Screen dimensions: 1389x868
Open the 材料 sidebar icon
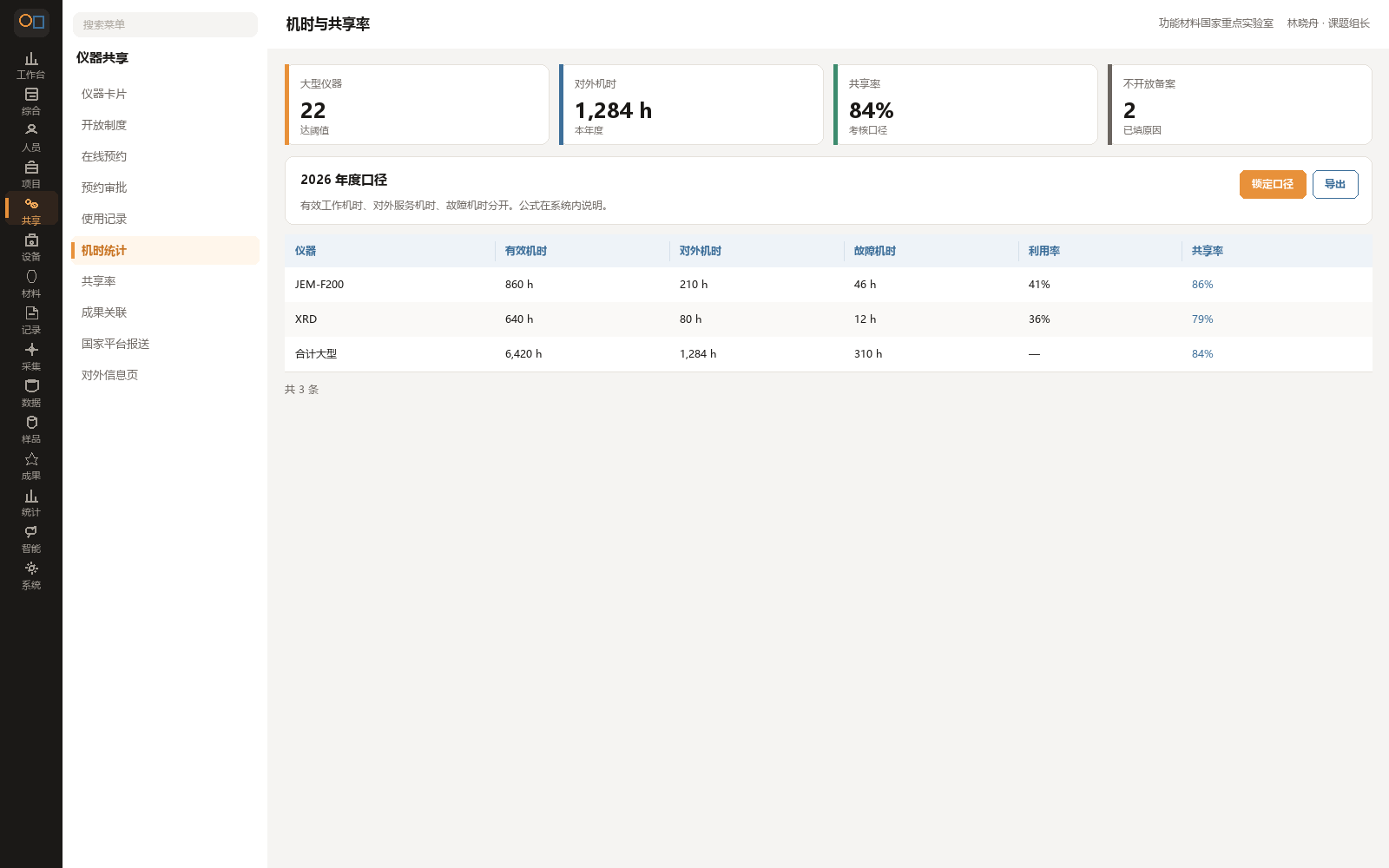[x=31, y=284]
